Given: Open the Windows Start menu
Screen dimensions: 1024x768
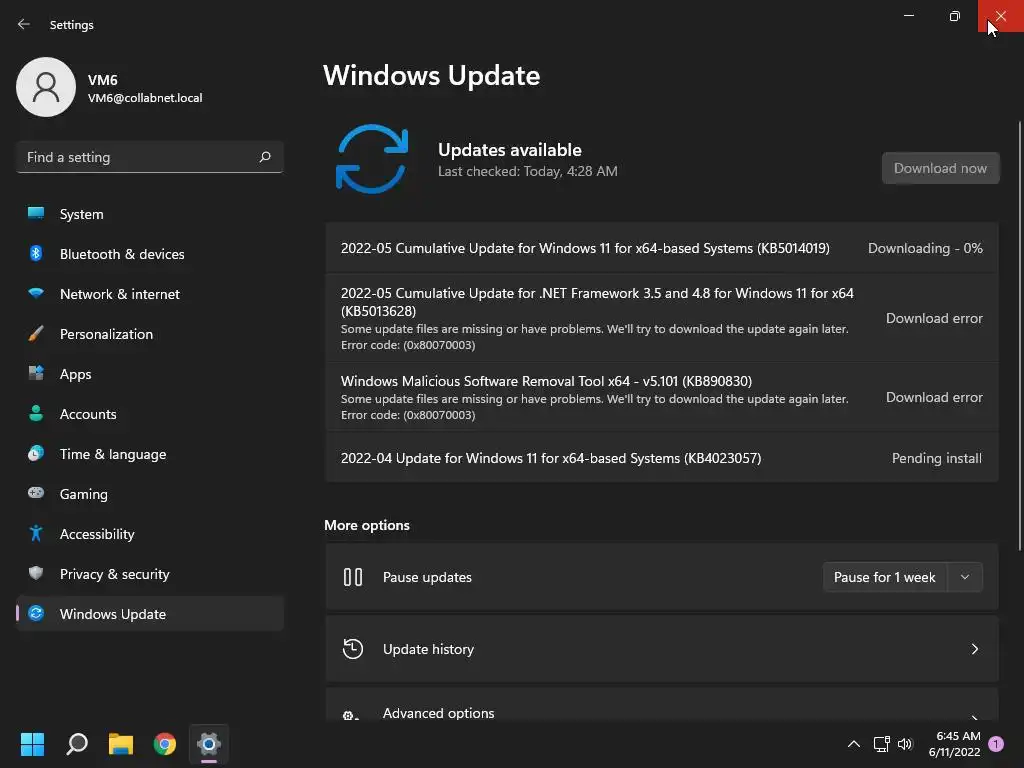Looking at the screenshot, I should coord(32,744).
